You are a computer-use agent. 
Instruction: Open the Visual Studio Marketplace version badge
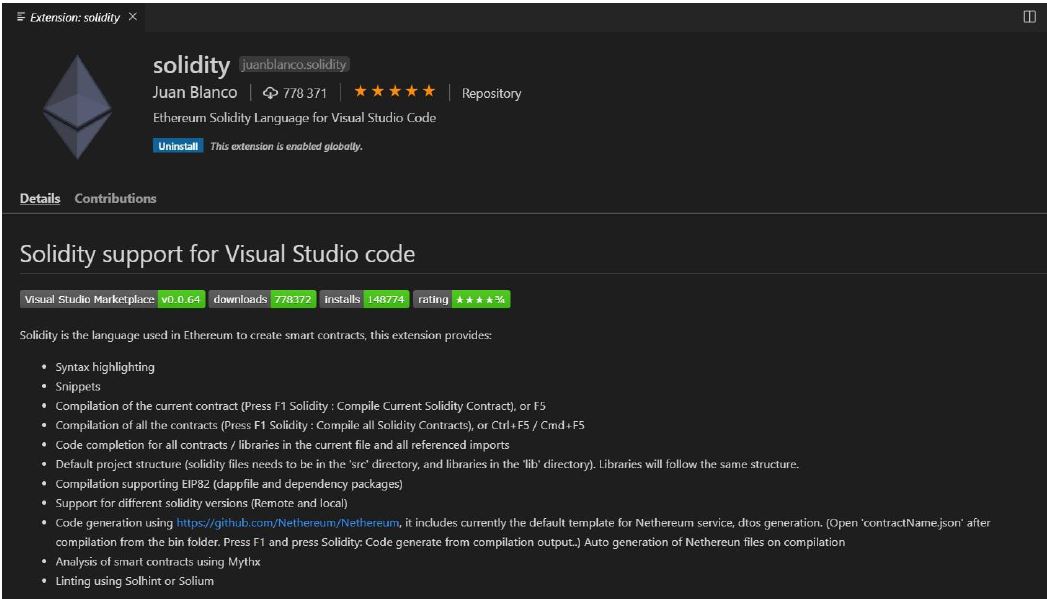click(x=112, y=299)
